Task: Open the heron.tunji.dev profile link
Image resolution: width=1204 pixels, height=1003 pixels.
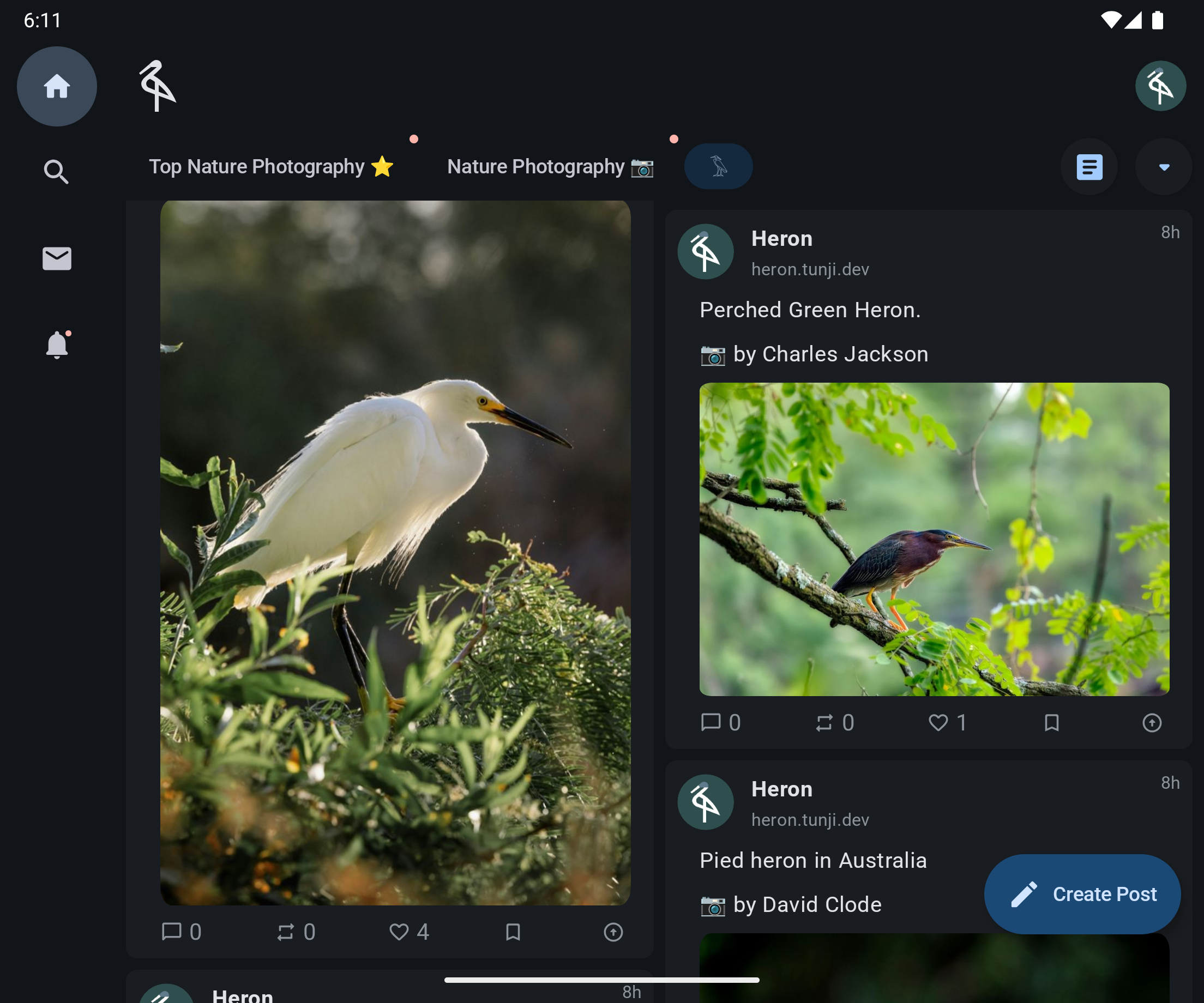Action: pos(810,269)
